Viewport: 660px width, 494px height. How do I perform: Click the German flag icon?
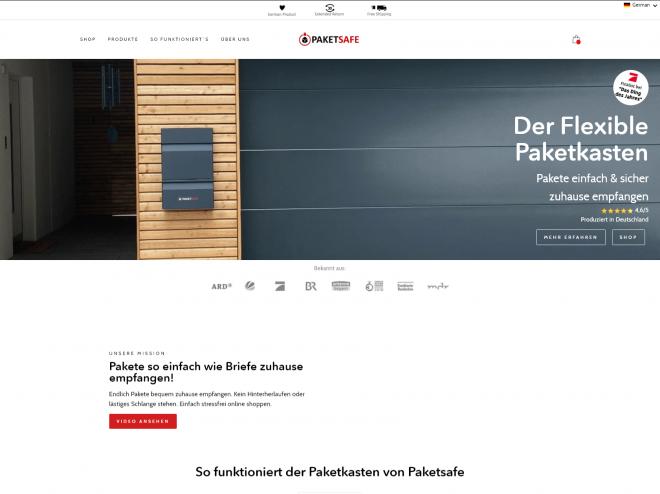627,5
